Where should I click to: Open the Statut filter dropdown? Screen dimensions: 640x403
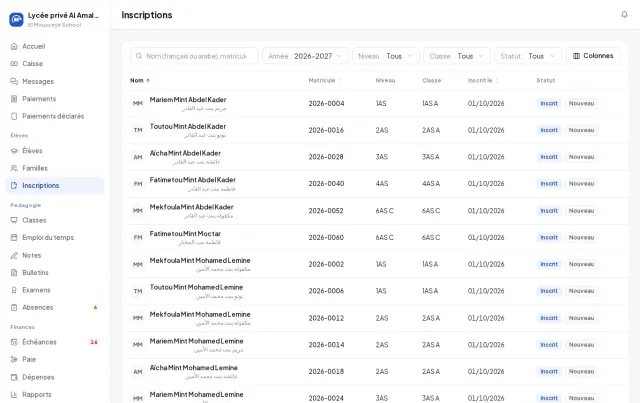[x=528, y=56]
